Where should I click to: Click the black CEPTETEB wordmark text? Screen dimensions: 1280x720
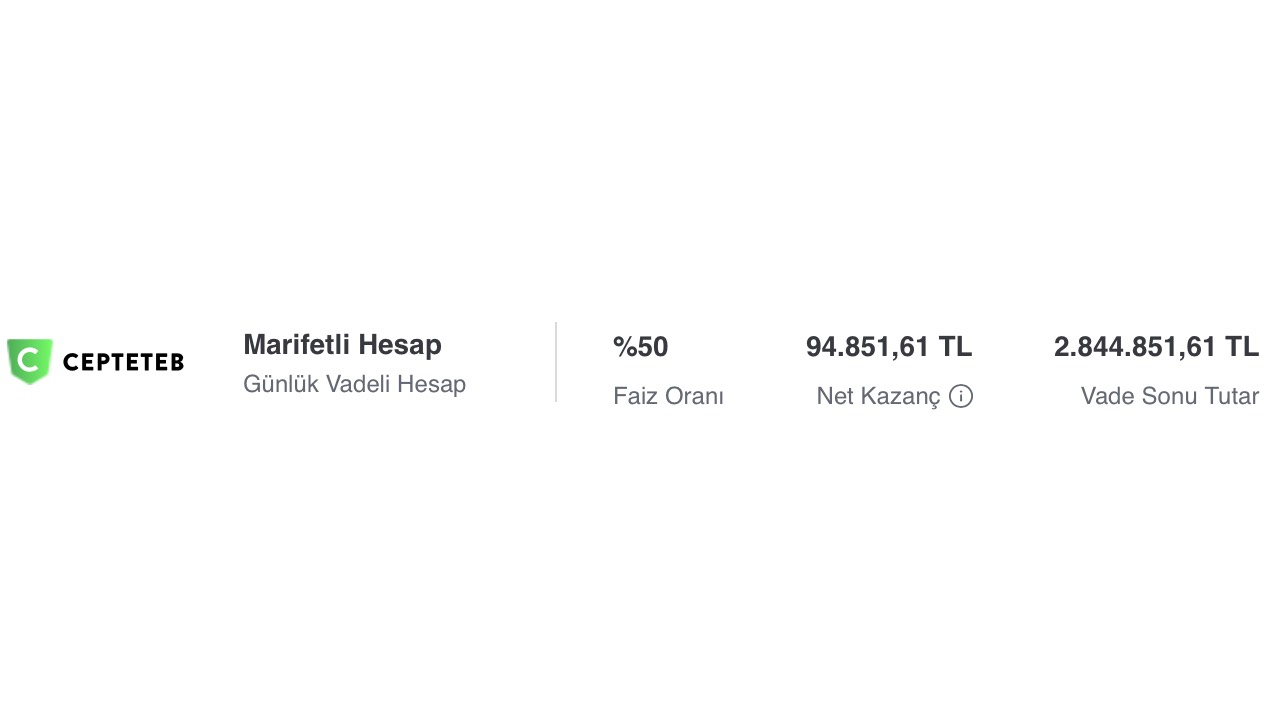tap(123, 362)
